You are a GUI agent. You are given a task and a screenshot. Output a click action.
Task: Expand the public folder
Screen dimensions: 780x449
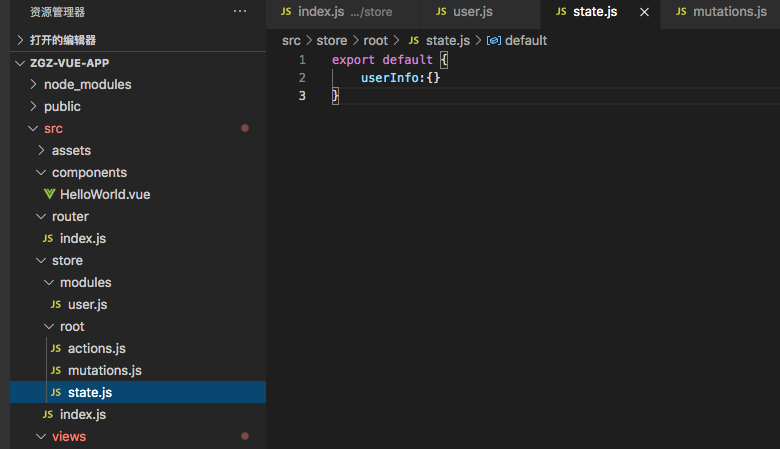[34, 106]
